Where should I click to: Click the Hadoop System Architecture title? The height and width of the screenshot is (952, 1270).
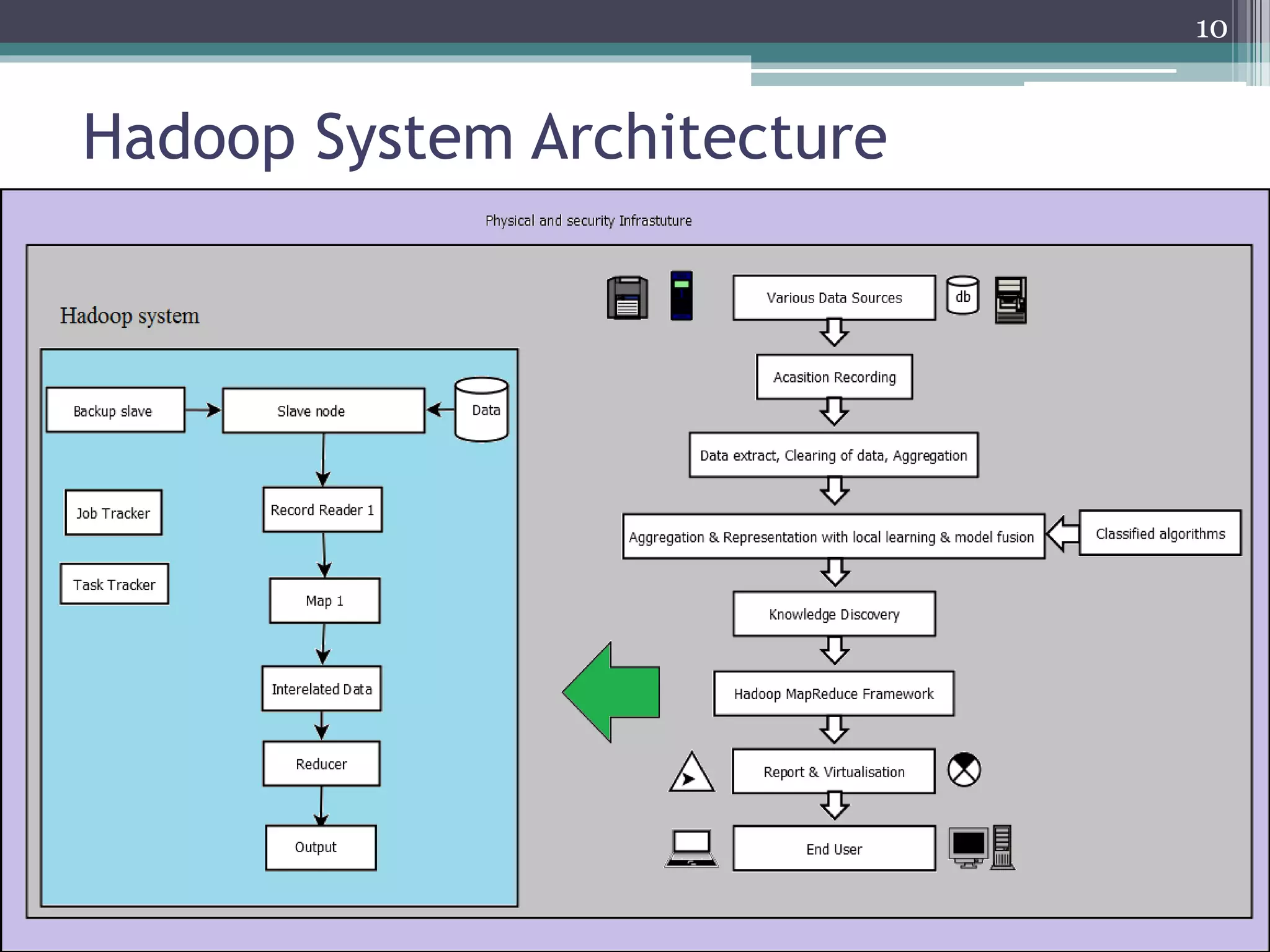(x=485, y=137)
